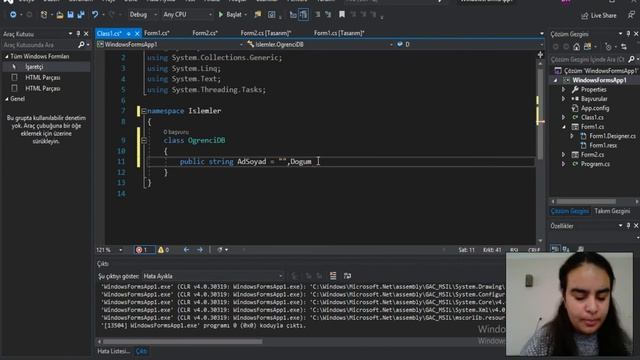Toggle word wrap in Output panel
This screenshot has width=640, height=360.
pos(347,276)
